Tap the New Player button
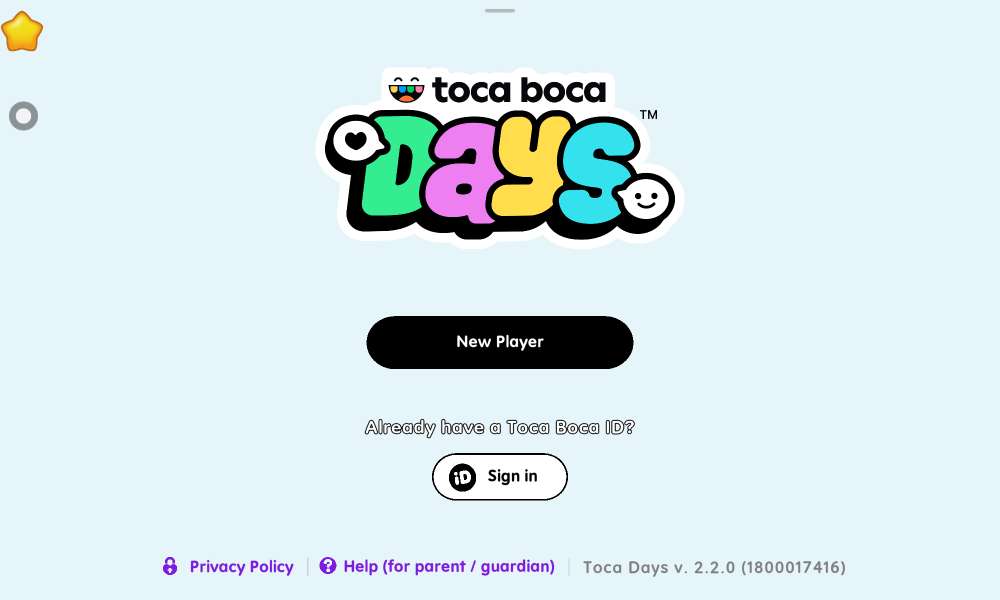The height and width of the screenshot is (600, 1000). pyautogui.click(x=499, y=342)
